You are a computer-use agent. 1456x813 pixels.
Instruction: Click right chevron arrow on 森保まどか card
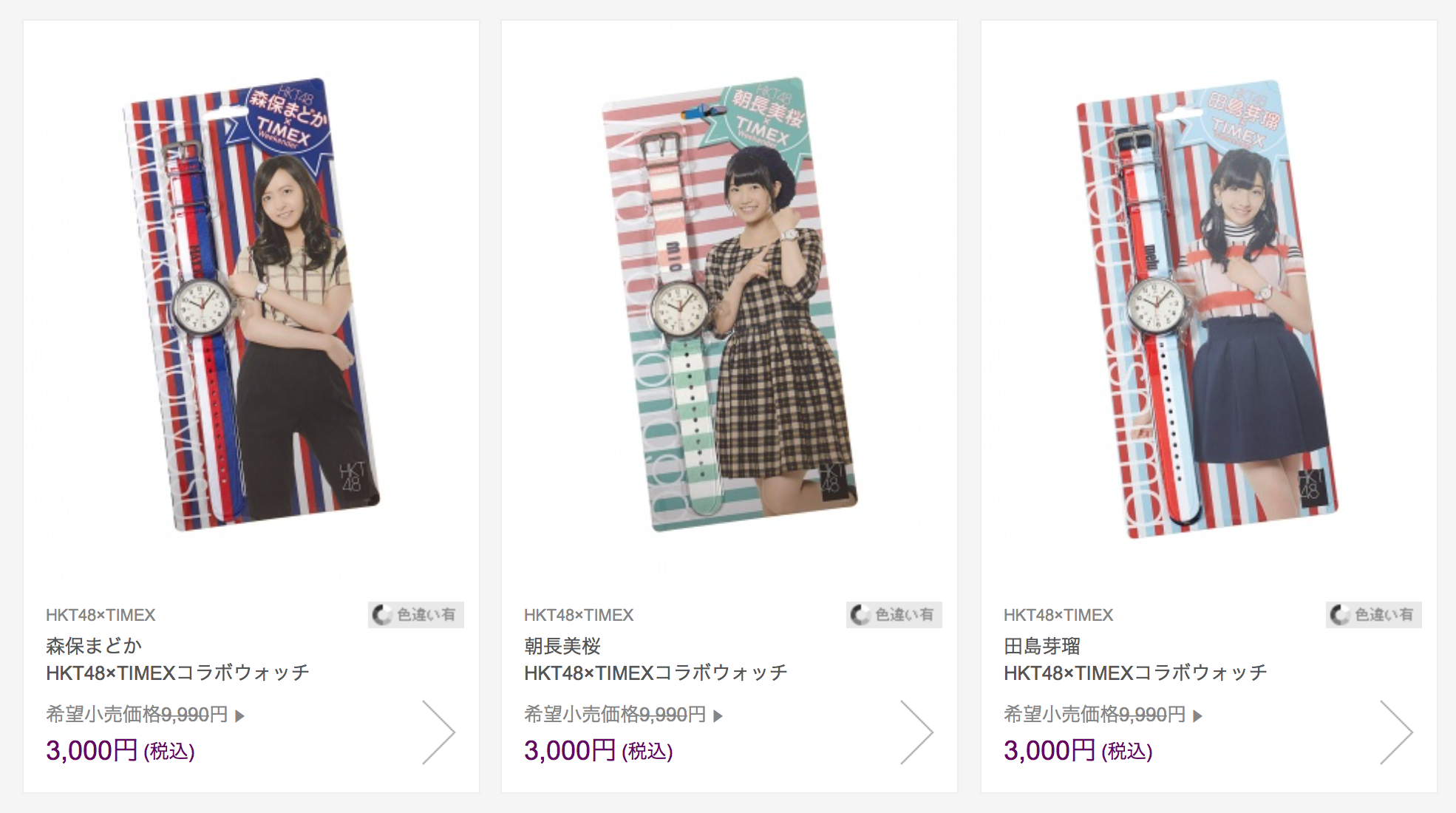tap(438, 732)
